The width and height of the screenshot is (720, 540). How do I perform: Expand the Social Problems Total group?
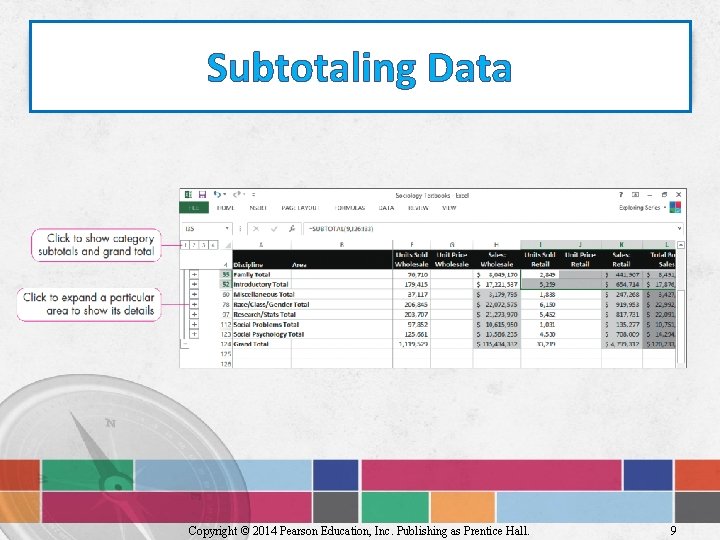pos(194,324)
